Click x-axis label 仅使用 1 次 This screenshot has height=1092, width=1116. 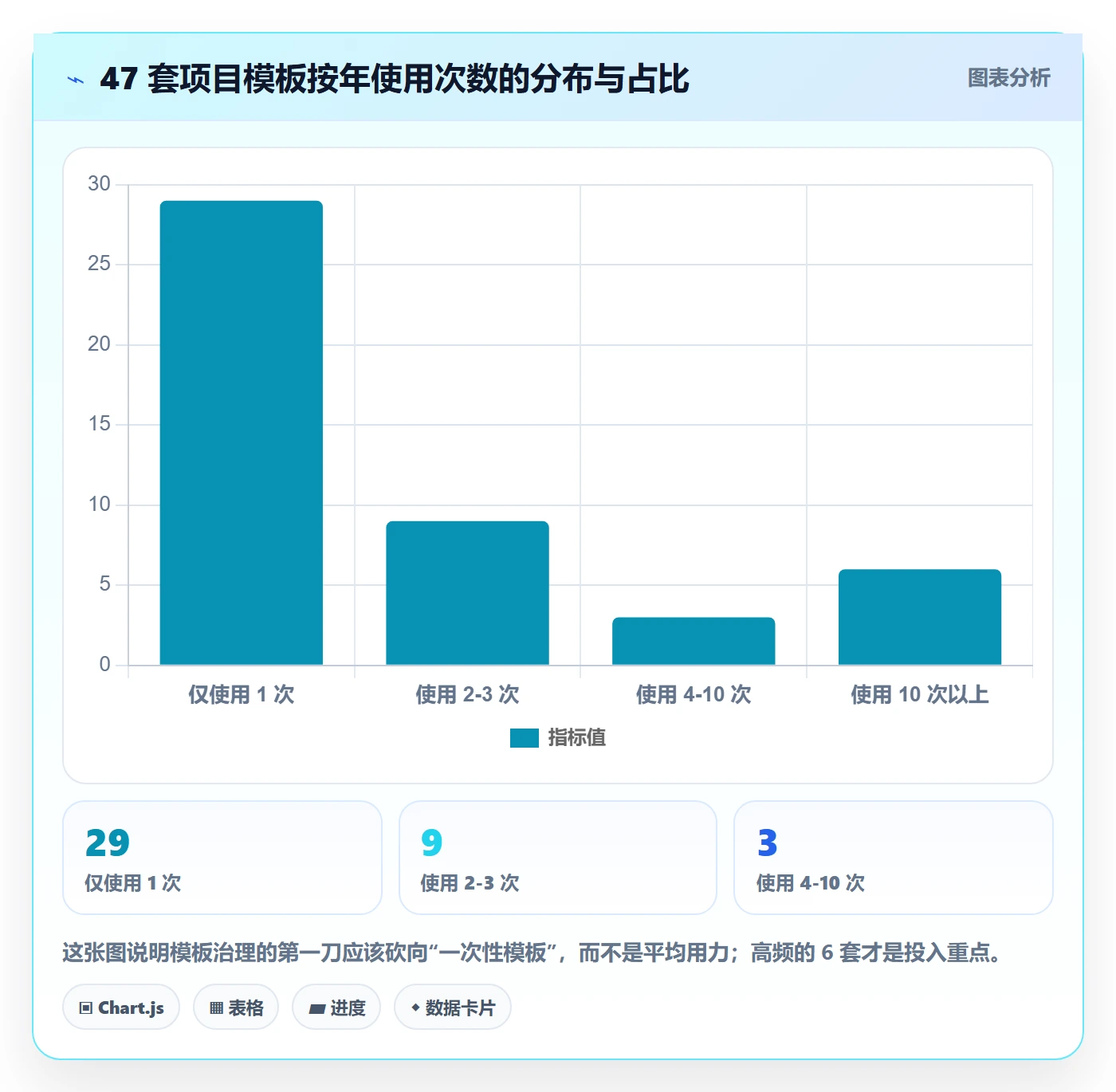point(242,694)
